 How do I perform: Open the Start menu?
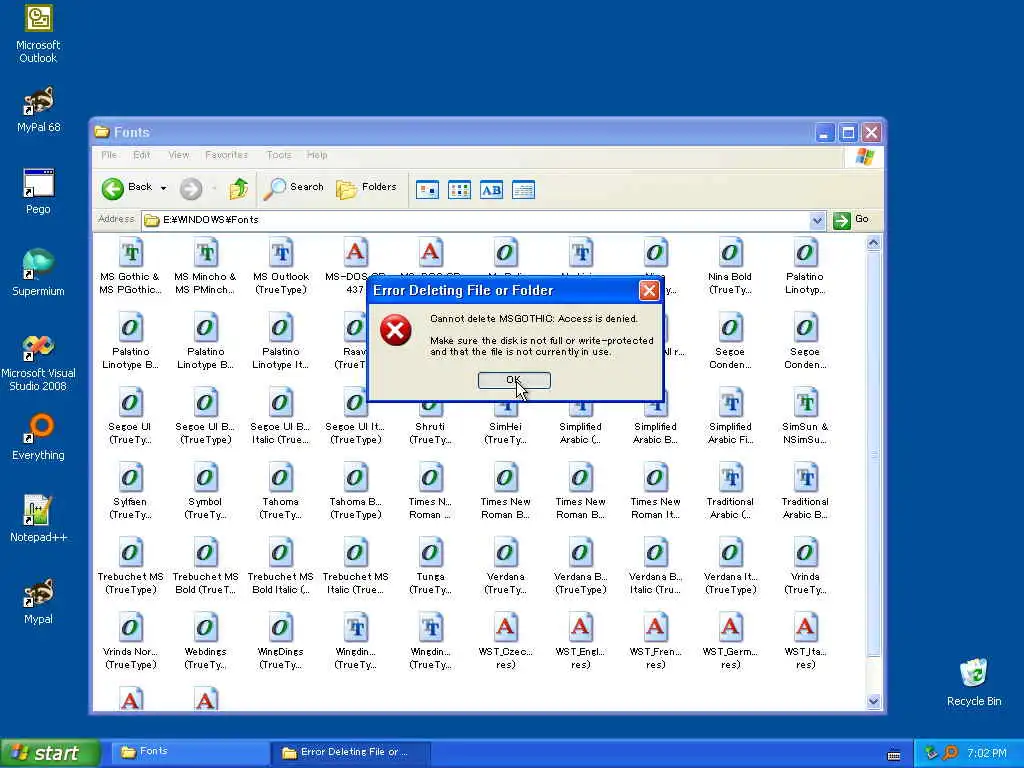(50, 753)
